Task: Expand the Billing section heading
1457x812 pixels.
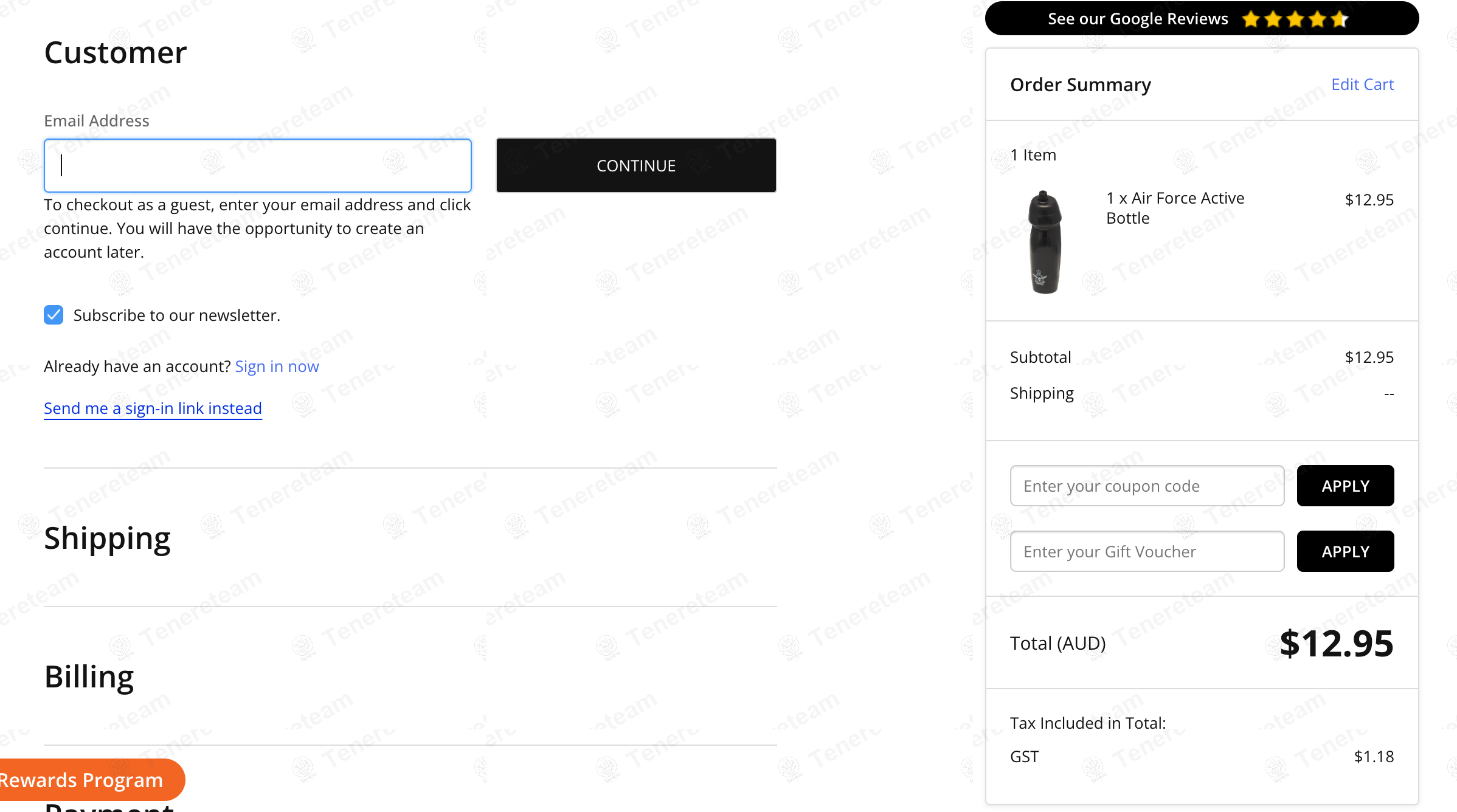Action: click(x=89, y=677)
